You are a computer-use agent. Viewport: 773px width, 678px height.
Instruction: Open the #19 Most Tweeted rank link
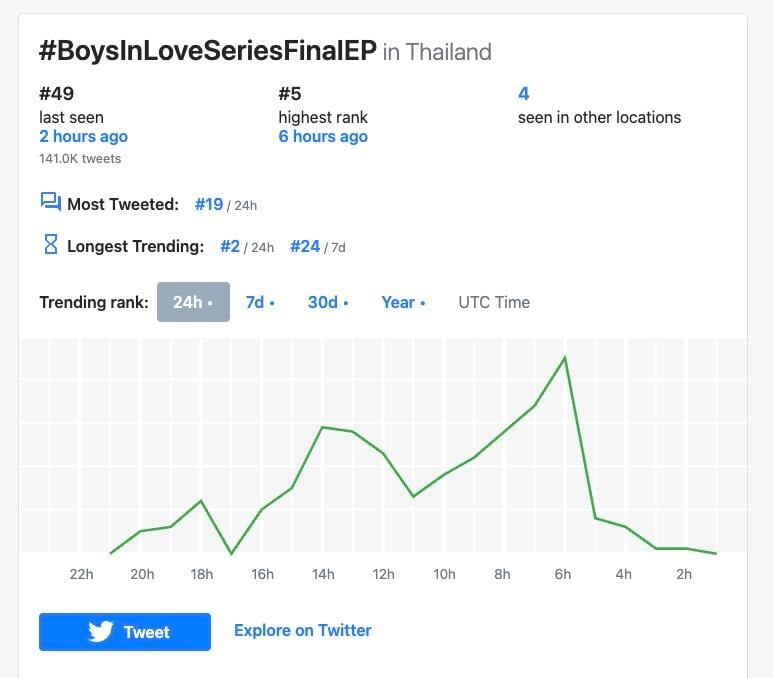209,204
